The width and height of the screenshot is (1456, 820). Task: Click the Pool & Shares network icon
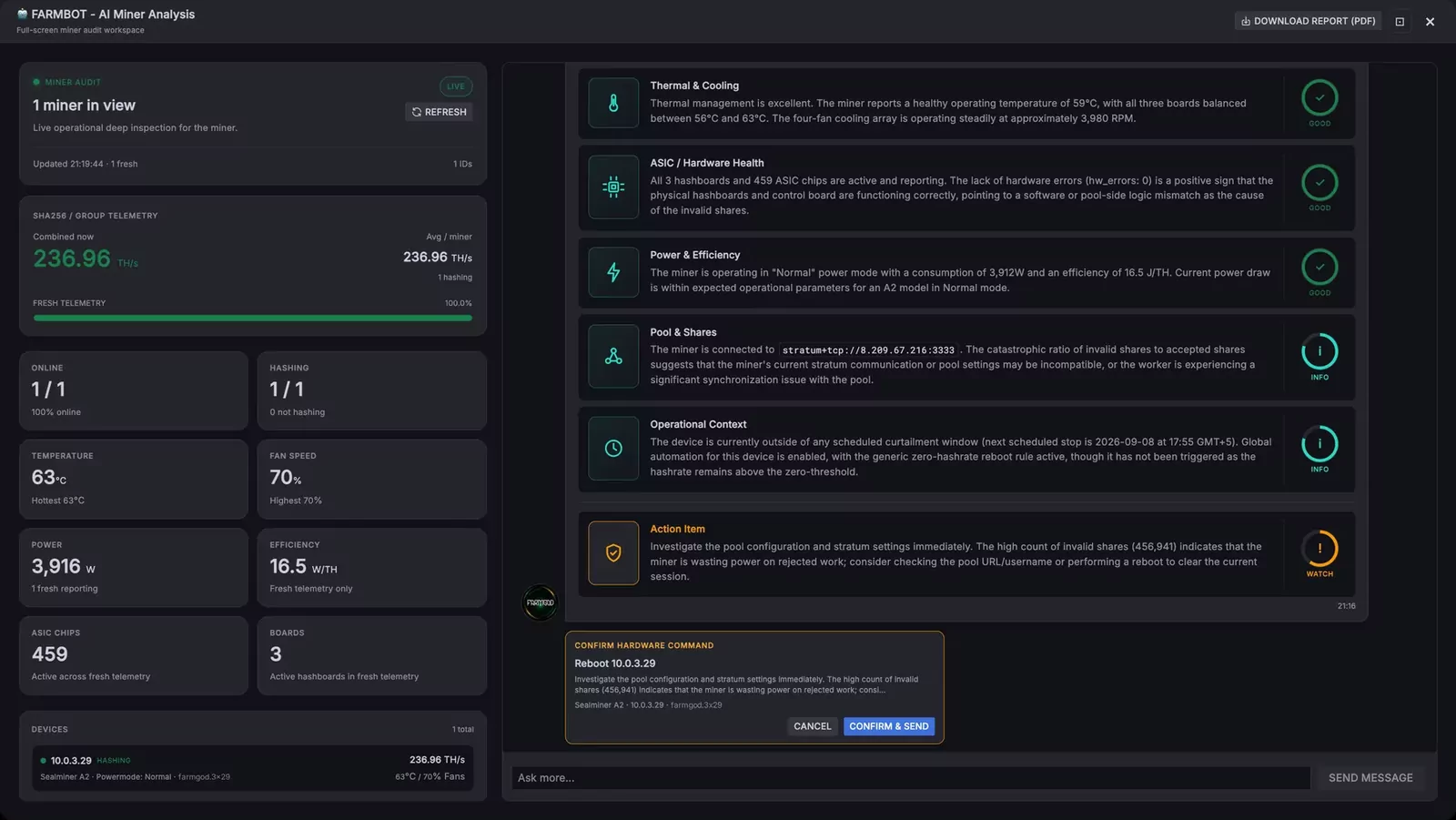coord(613,357)
